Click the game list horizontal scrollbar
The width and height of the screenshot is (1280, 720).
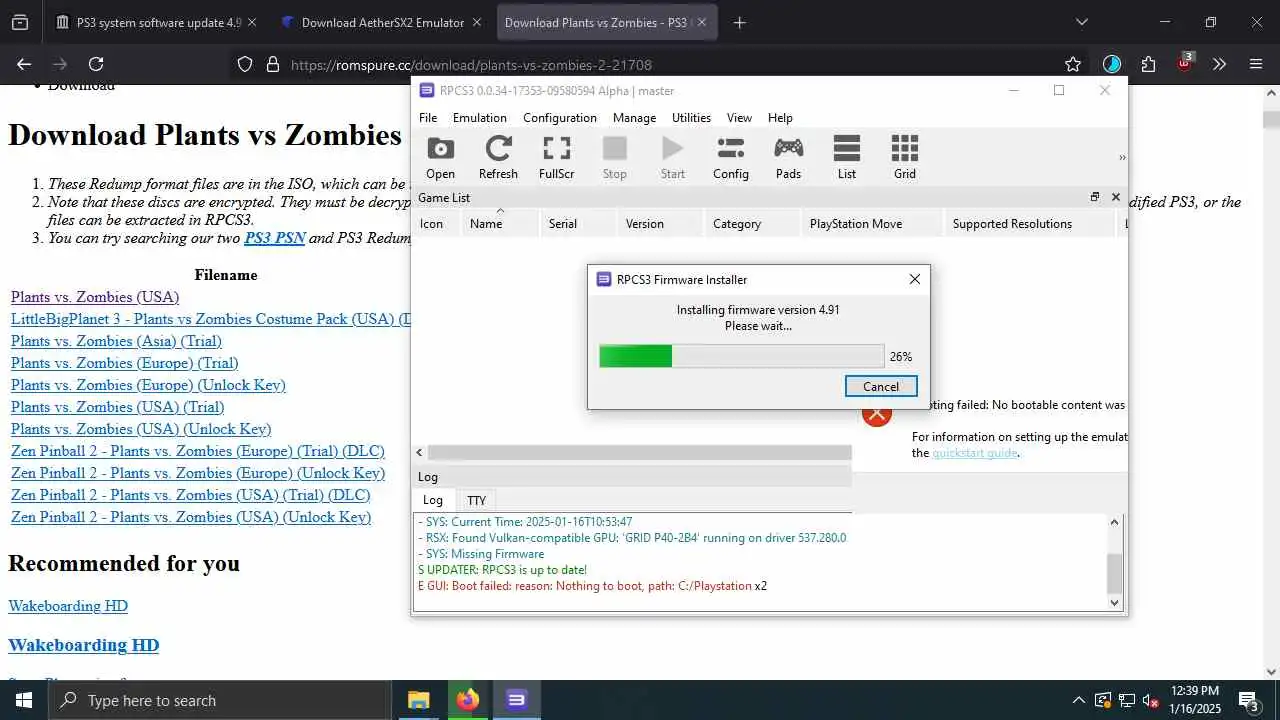639,453
